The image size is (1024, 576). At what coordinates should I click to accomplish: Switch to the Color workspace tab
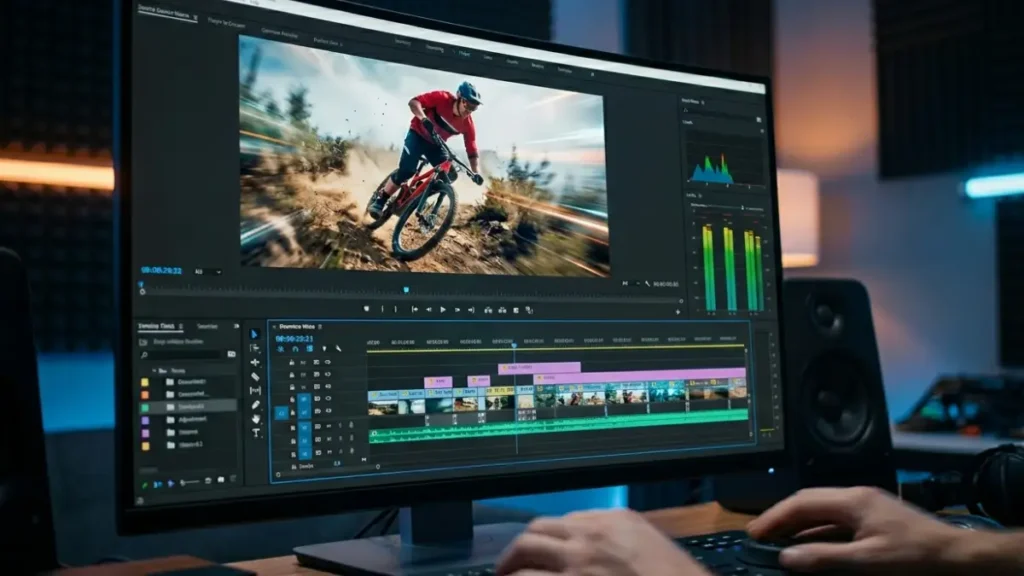click(488, 57)
